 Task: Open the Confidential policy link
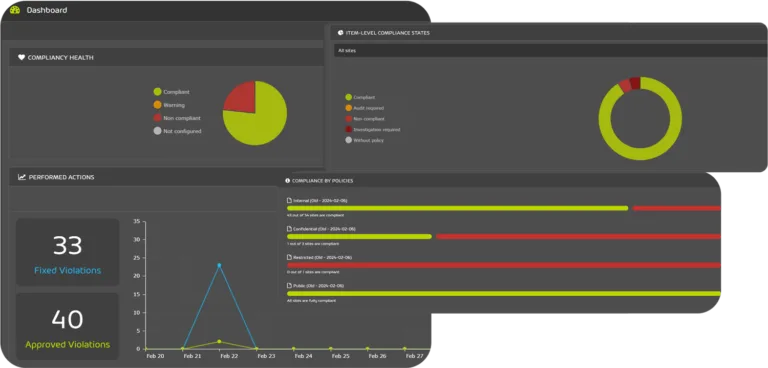point(324,229)
